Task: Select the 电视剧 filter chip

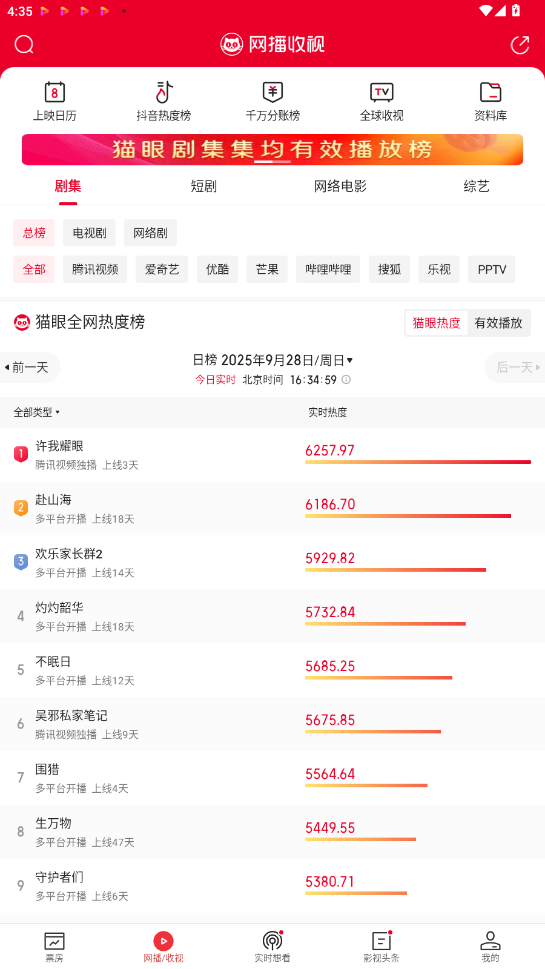Action: 90,233
